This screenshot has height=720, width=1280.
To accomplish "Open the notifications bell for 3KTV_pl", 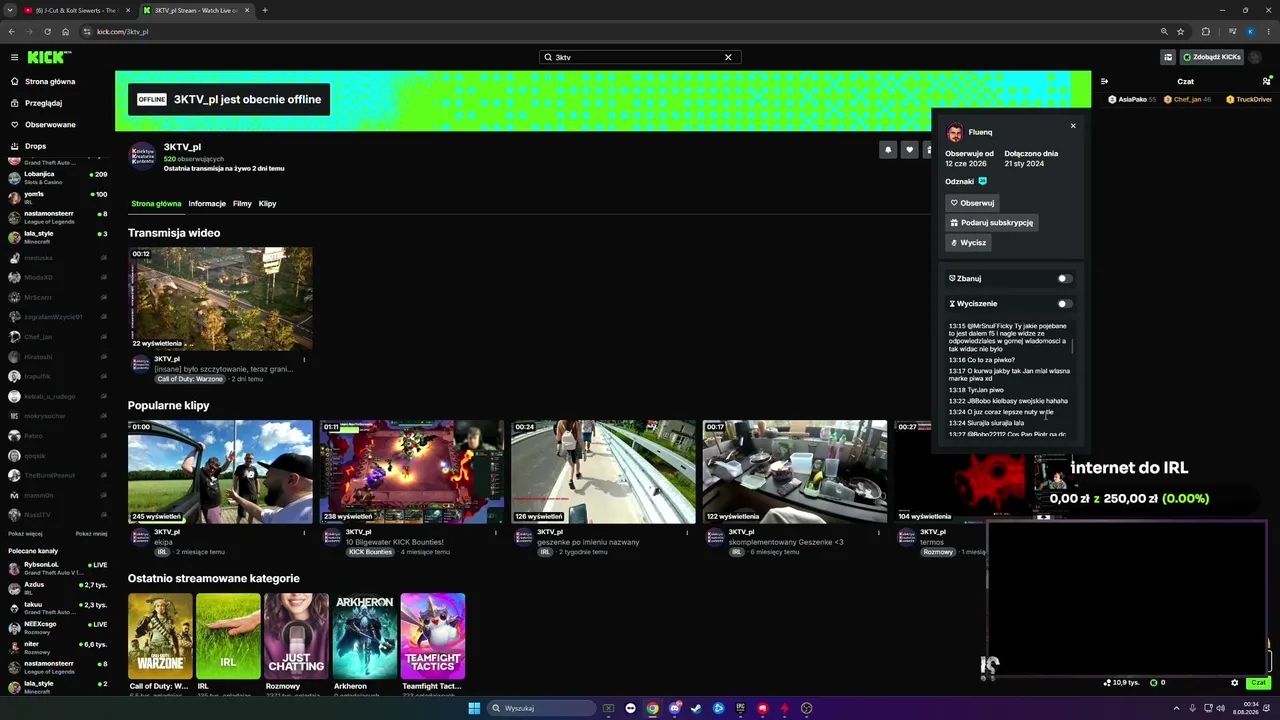I will 887,150.
